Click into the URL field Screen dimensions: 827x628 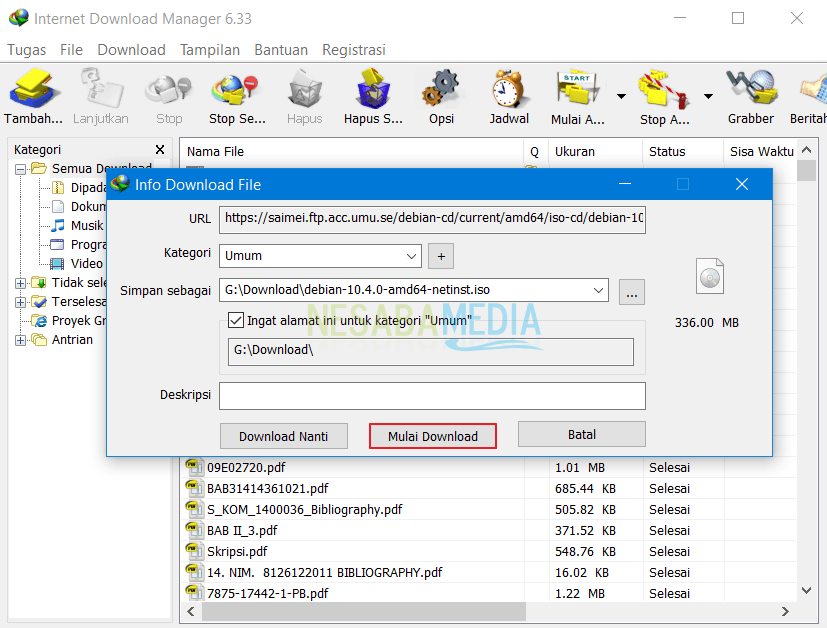tap(432, 219)
